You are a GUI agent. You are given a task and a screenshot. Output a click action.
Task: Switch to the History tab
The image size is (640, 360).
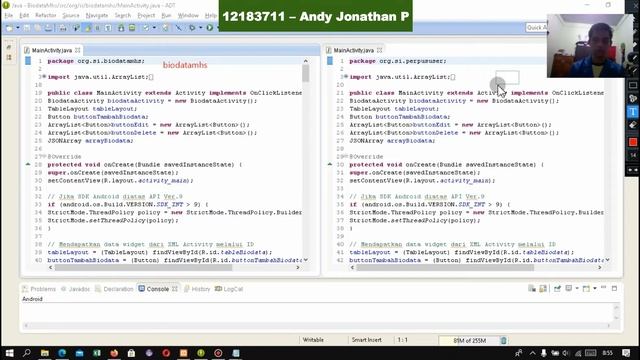(x=197, y=289)
